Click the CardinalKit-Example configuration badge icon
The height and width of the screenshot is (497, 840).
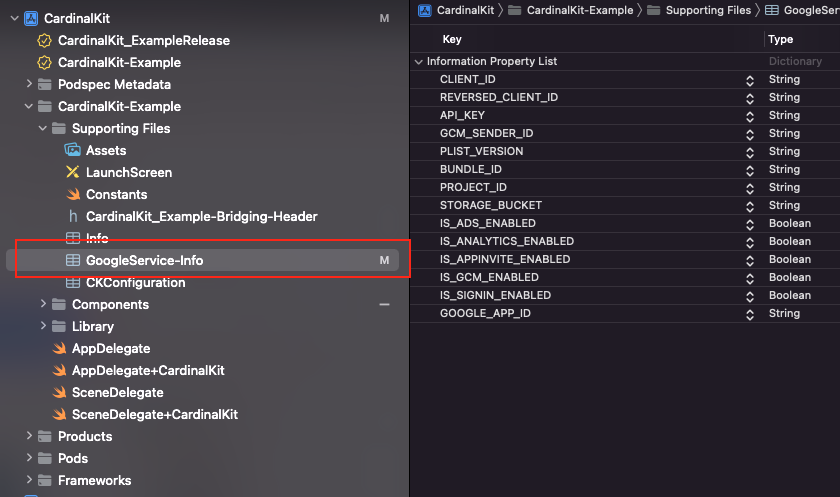coord(44,62)
